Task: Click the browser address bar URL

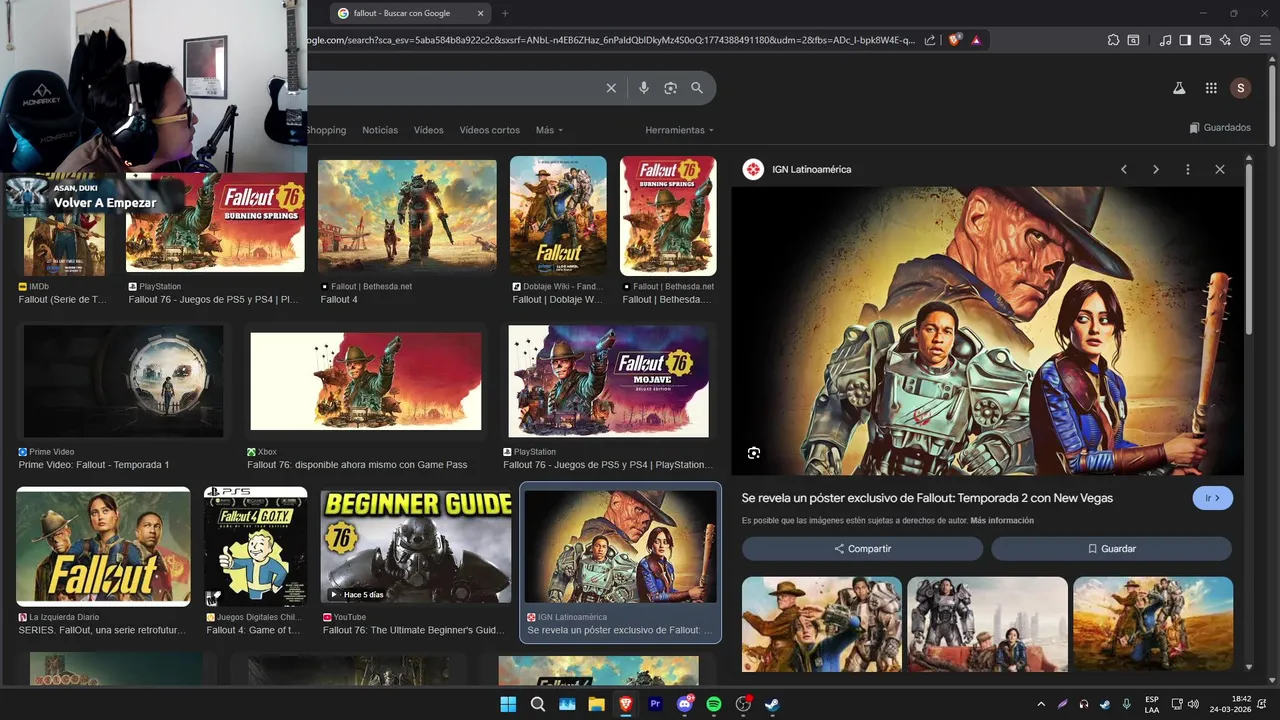Action: point(610,40)
